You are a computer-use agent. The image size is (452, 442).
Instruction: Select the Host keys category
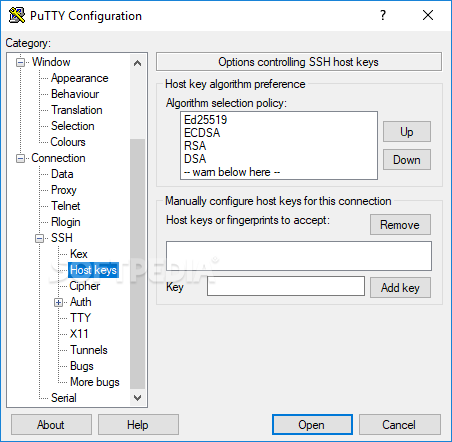coord(93,270)
